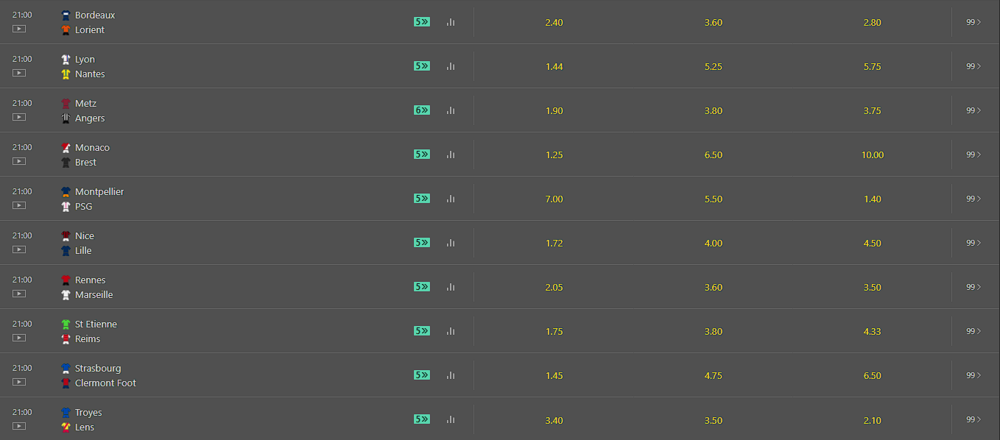Screen dimensions: 1000x440
Task: Open video stream icon for Nice vs Lille
Action: click(x=19, y=249)
